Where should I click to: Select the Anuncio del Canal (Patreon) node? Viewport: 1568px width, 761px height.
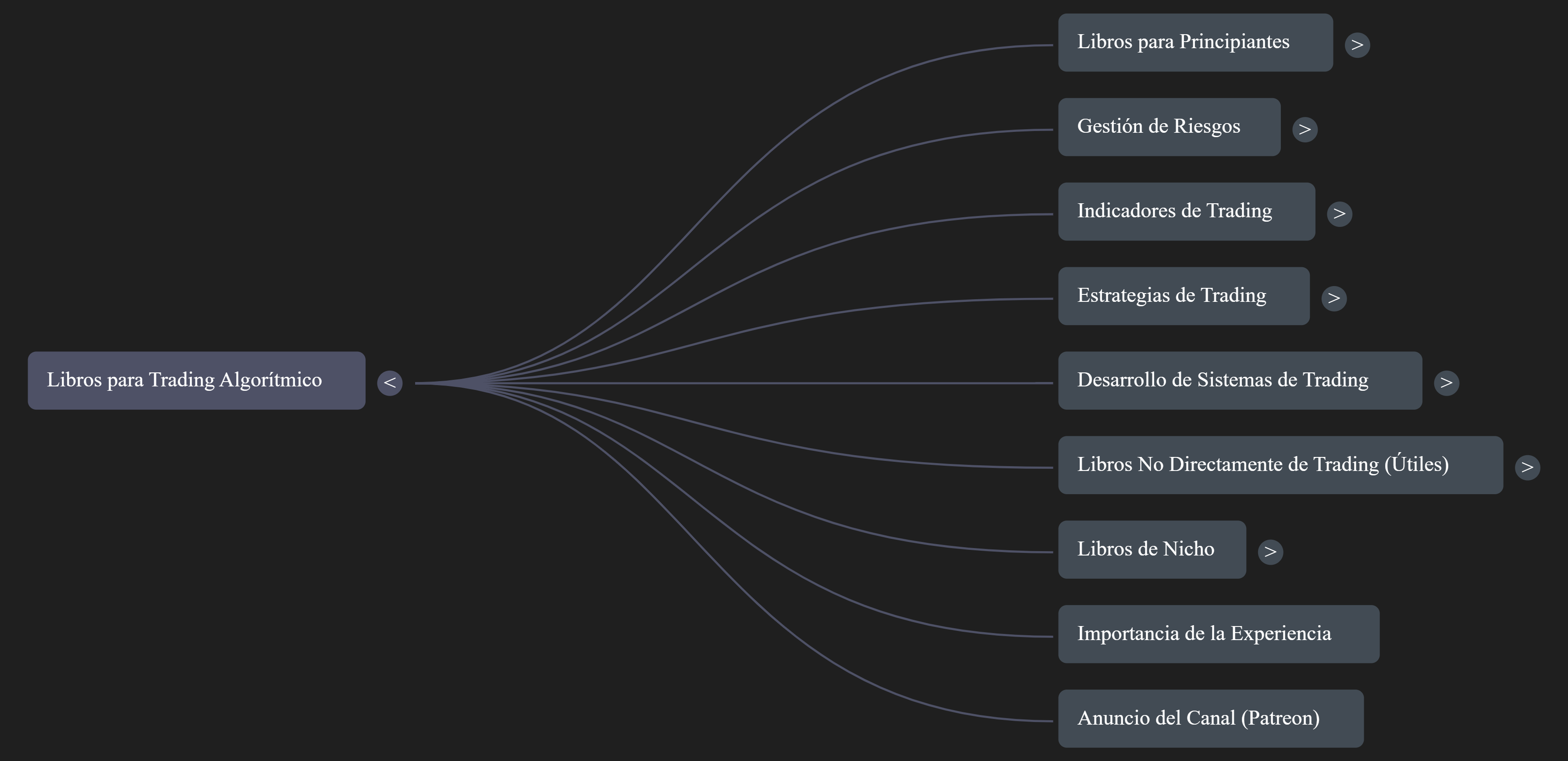(x=1210, y=719)
